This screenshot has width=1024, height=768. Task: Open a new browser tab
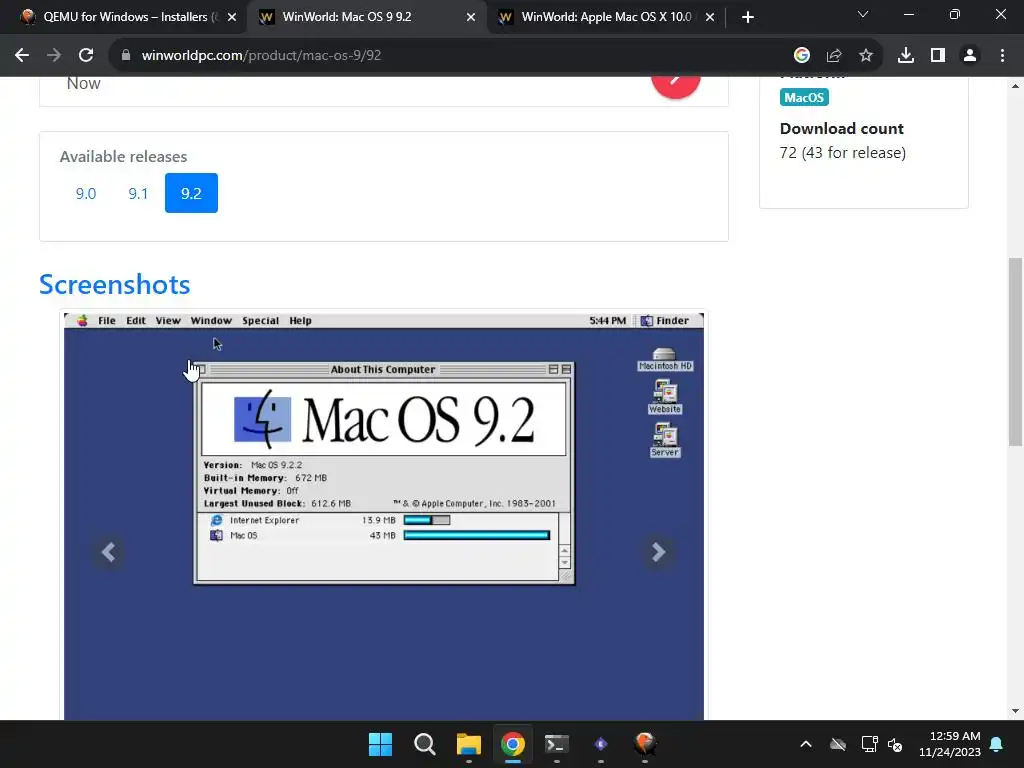tap(748, 18)
